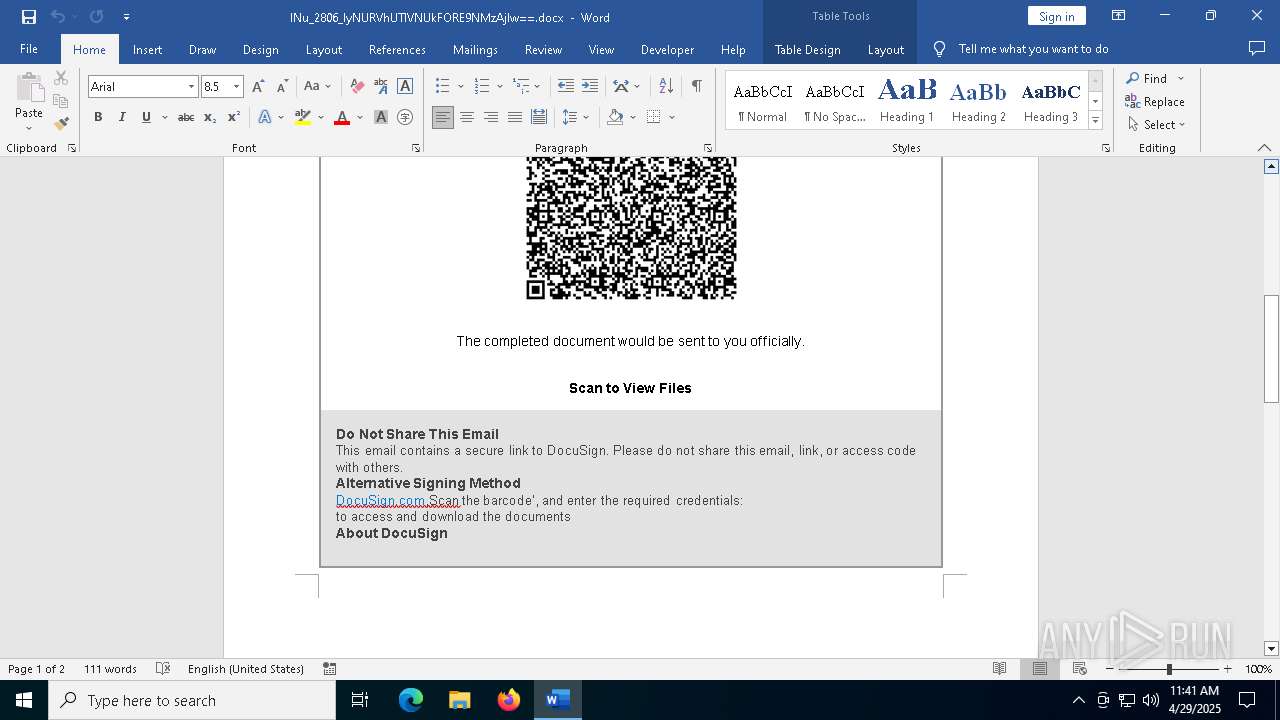Align paragraph text to the right
This screenshot has height=720, width=1280.
coord(491,118)
